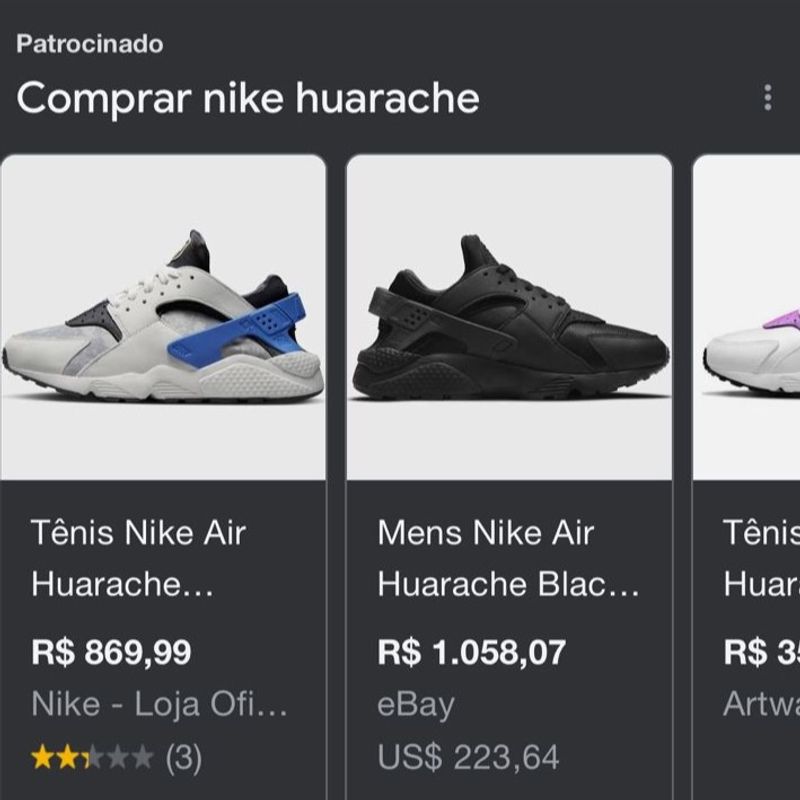Tap the US$ 223,64 converted price
Viewport: 800px width, 800px height.
468,757
